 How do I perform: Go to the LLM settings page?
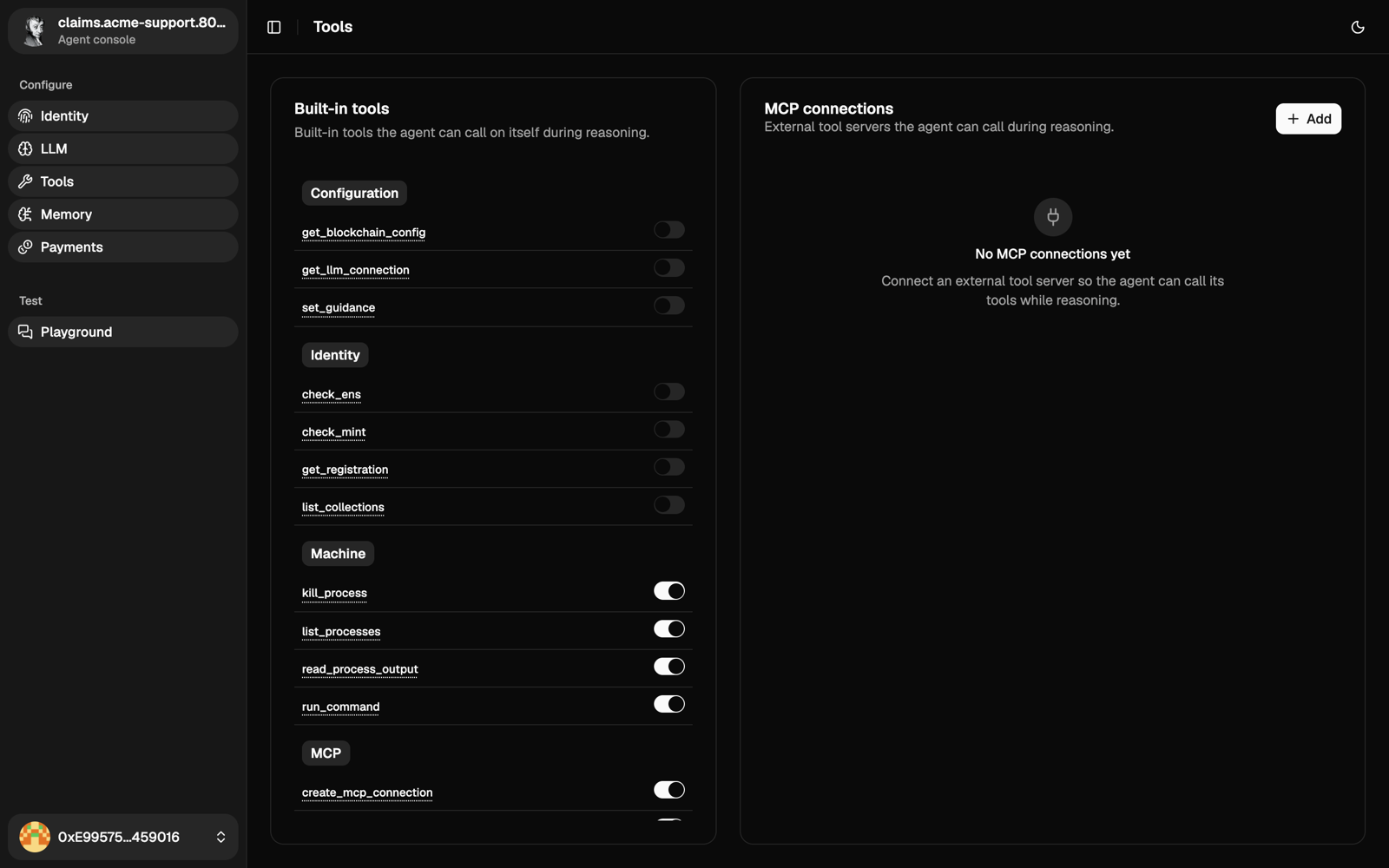[x=123, y=149]
